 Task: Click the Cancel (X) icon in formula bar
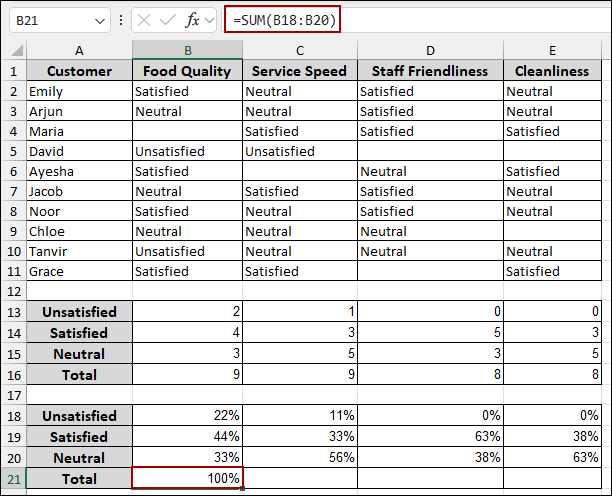click(147, 20)
